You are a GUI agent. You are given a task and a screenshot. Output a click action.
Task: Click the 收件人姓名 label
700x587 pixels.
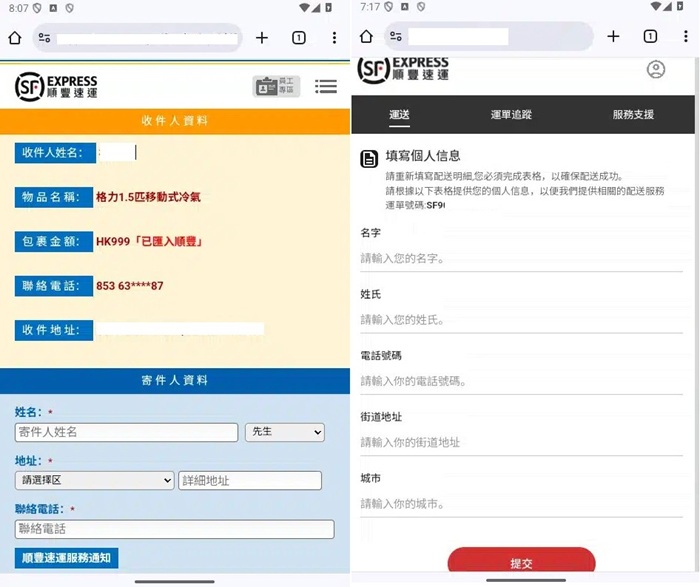point(55,153)
